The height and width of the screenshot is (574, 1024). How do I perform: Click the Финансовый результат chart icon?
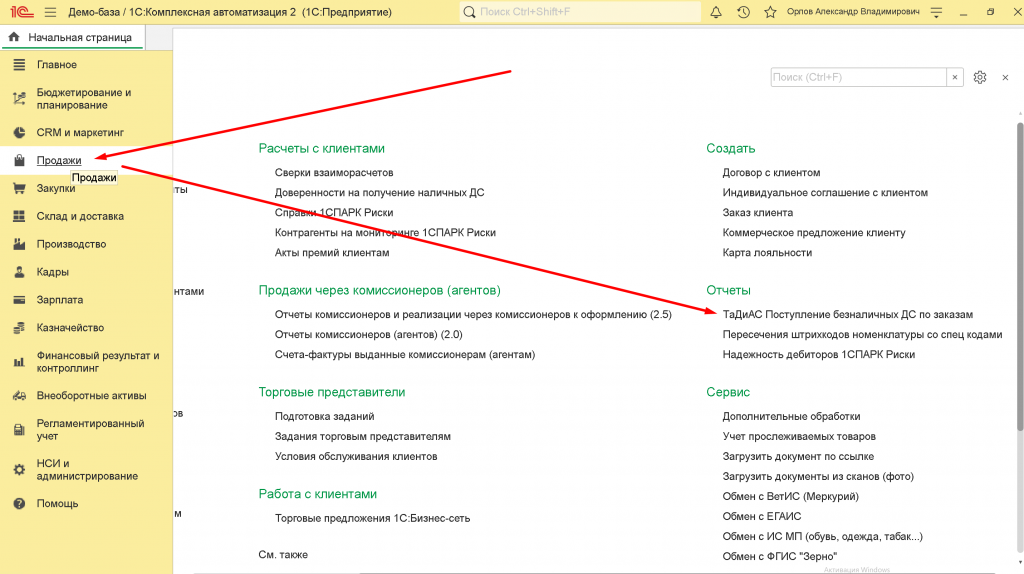19,362
